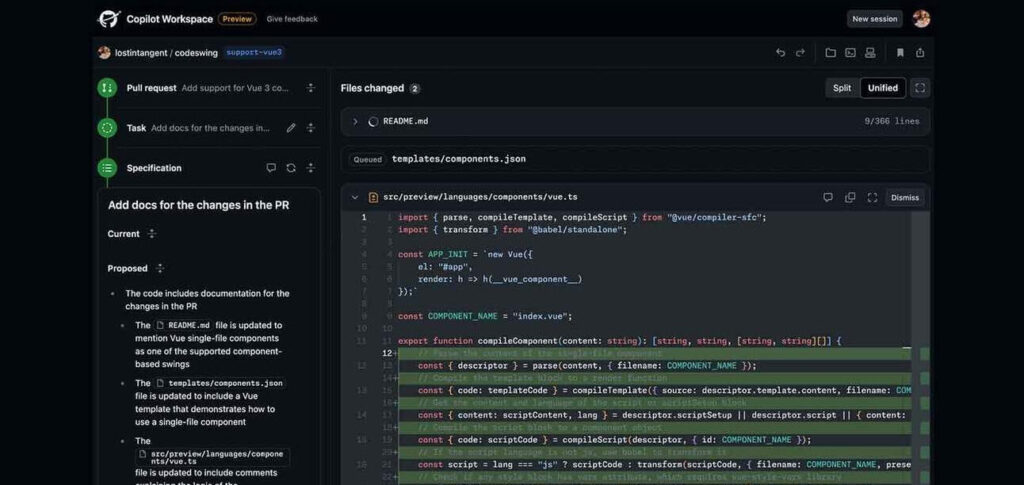Select the Split diff view
Viewport: 1024px width, 485px height.
coord(842,88)
